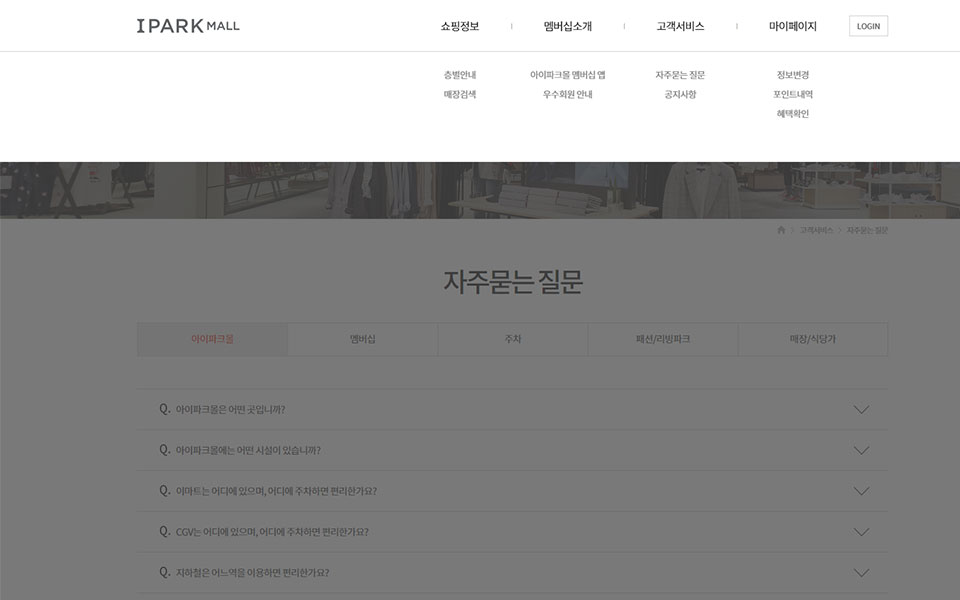Image resolution: width=960 pixels, height=600 pixels.
Task: Expand the CGV location question chevron
Action: 861,532
